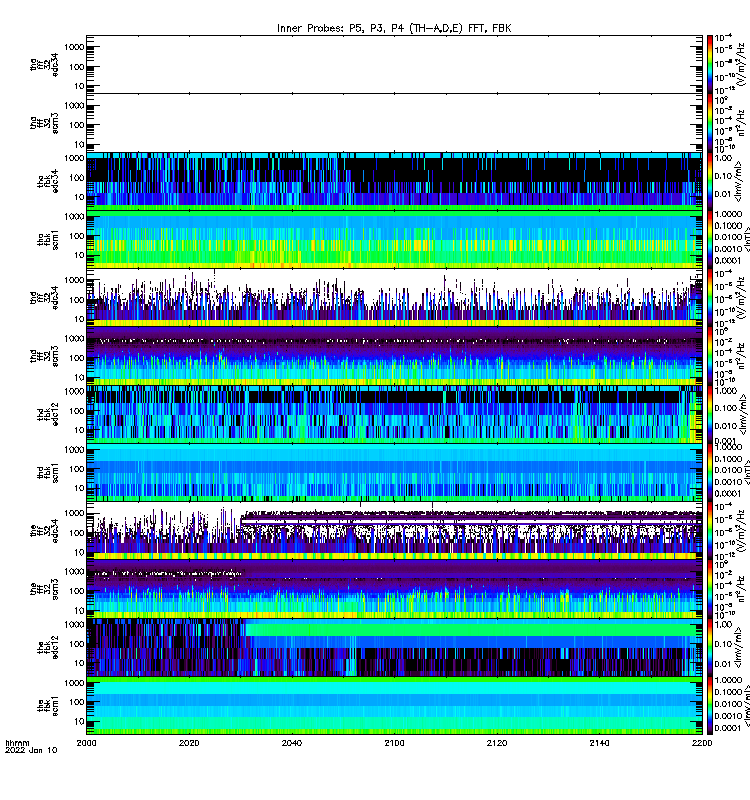Screen dimensions: 750x800
Task: Select the thd fff 32 edc34 spectrogram
Action: click(394, 297)
